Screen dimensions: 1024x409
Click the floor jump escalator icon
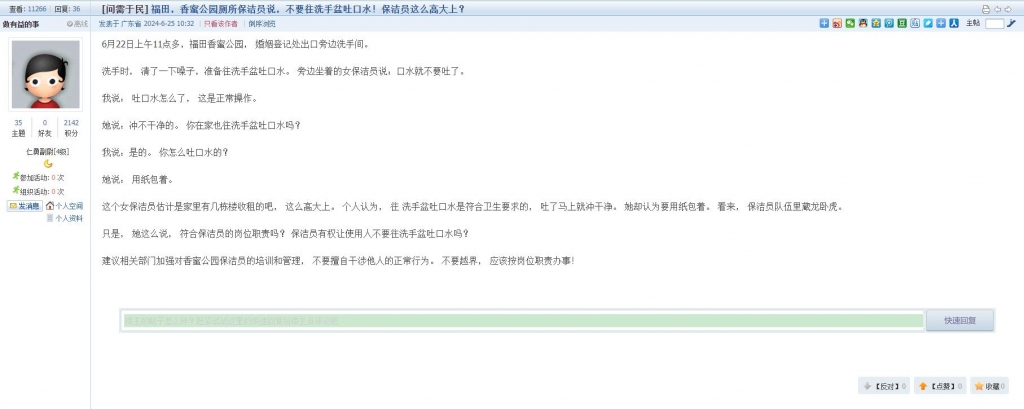click(x=1012, y=23)
